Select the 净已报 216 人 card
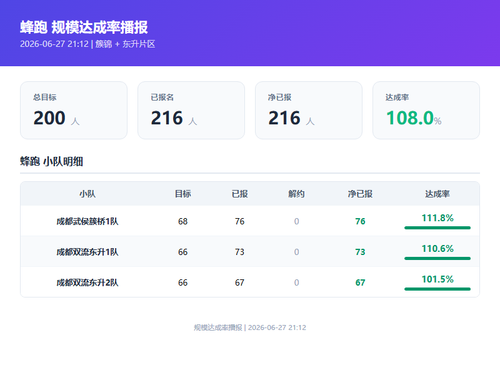This screenshot has height=375, width=500. [x=309, y=110]
